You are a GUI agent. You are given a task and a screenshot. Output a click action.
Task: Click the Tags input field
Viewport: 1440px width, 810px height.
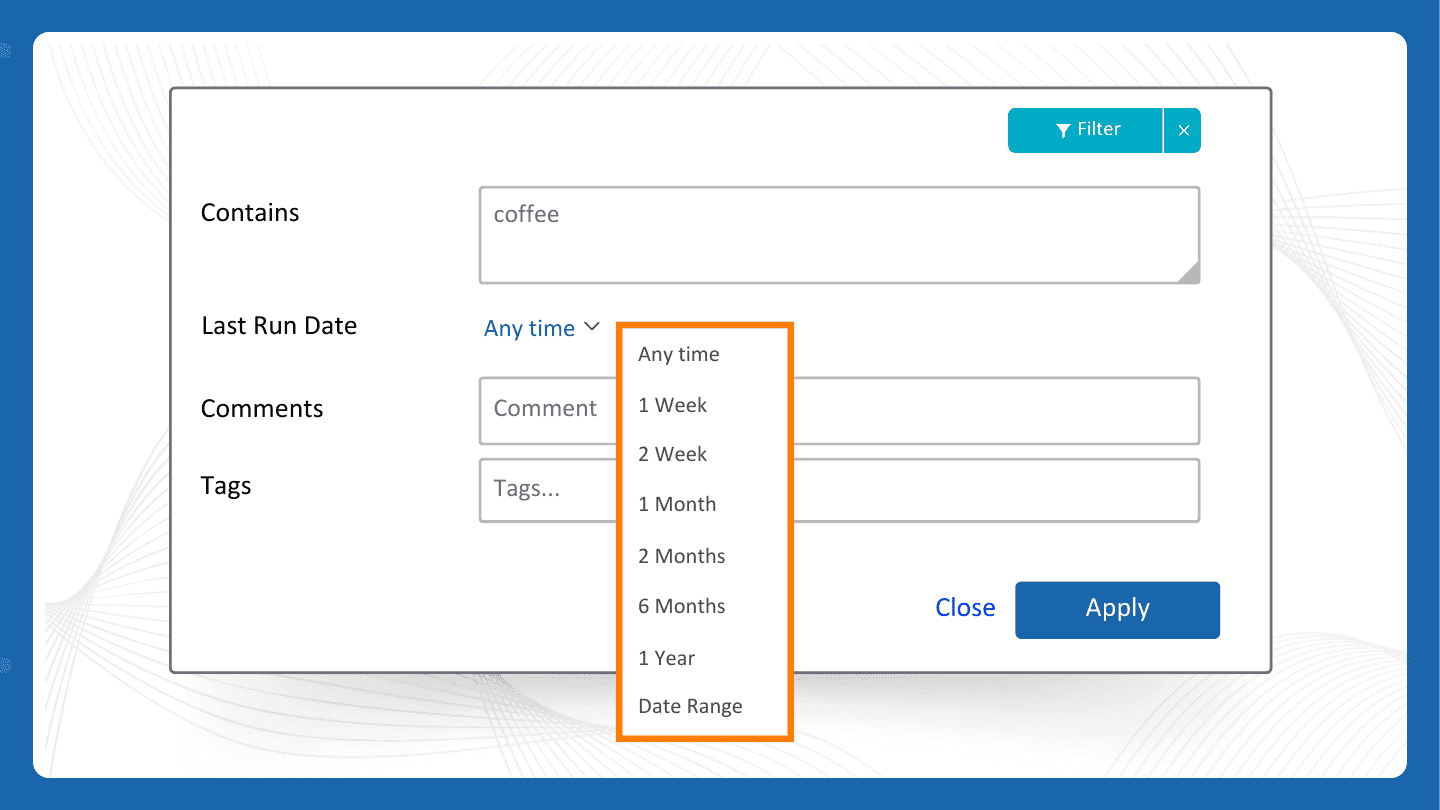839,490
